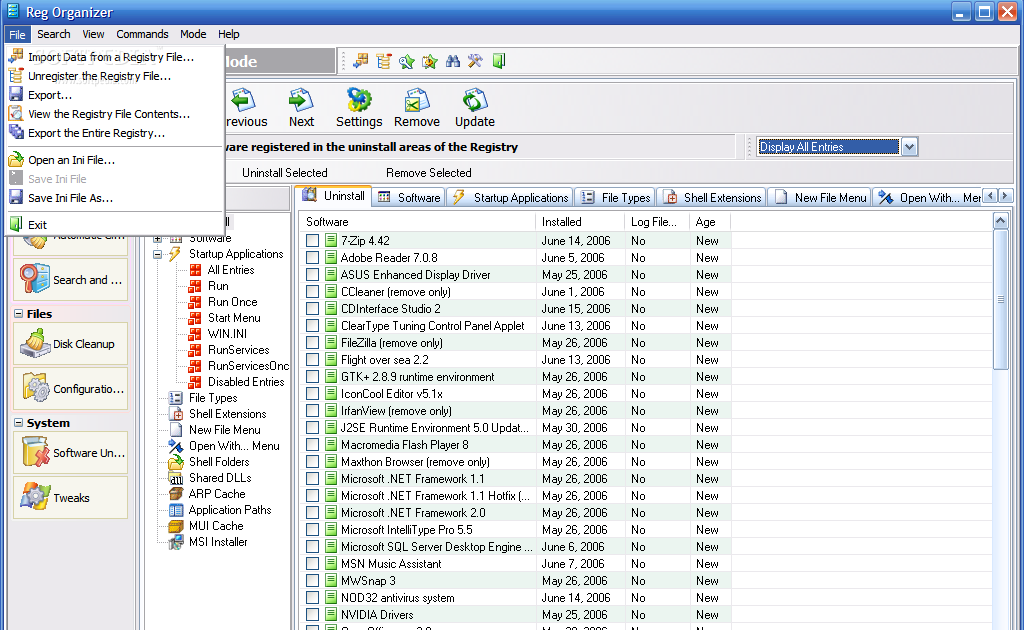Select Shared DLLs tree item

point(219,478)
